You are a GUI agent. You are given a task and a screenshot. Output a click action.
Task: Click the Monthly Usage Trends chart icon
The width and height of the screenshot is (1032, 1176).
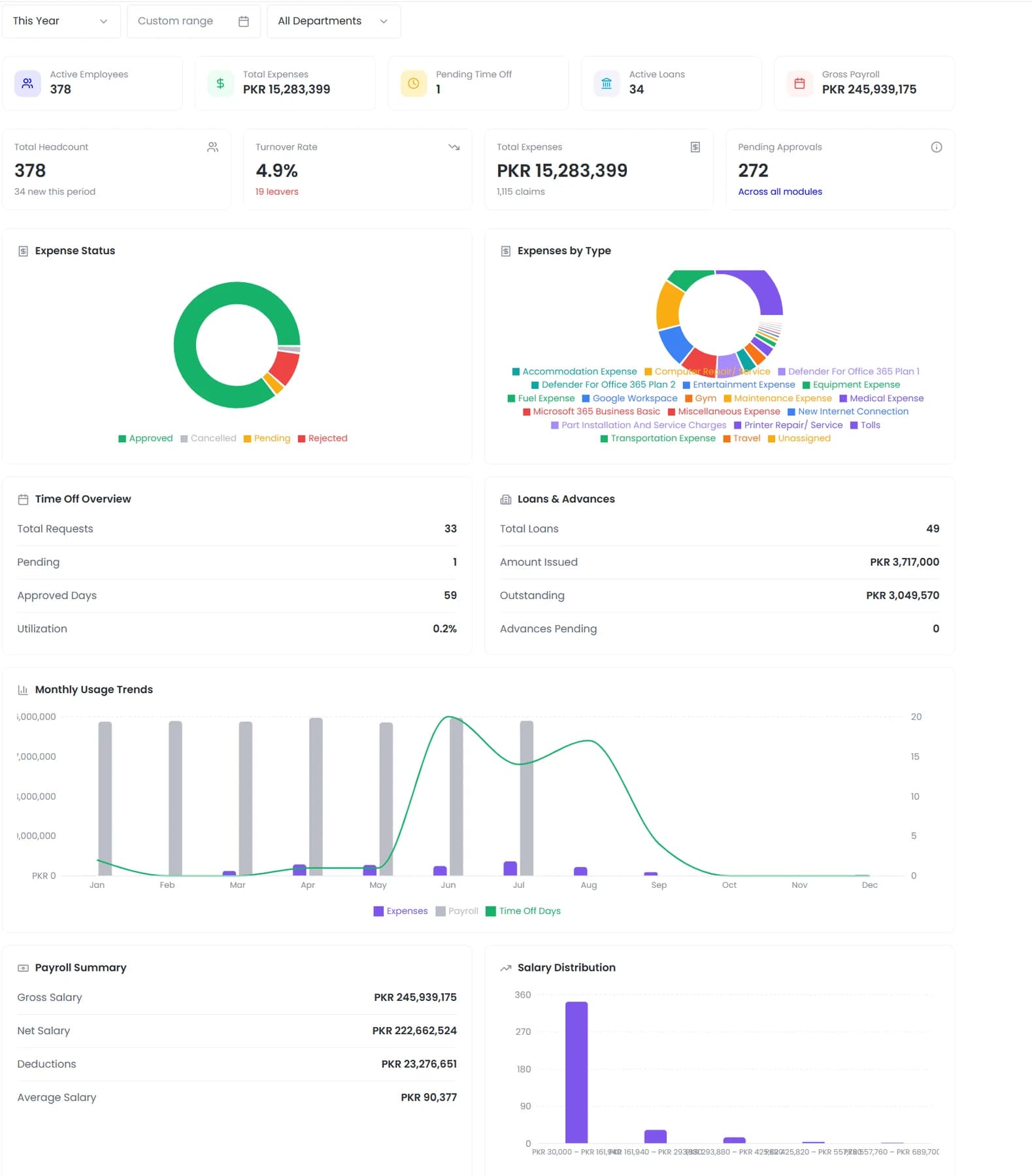(x=23, y=690)
